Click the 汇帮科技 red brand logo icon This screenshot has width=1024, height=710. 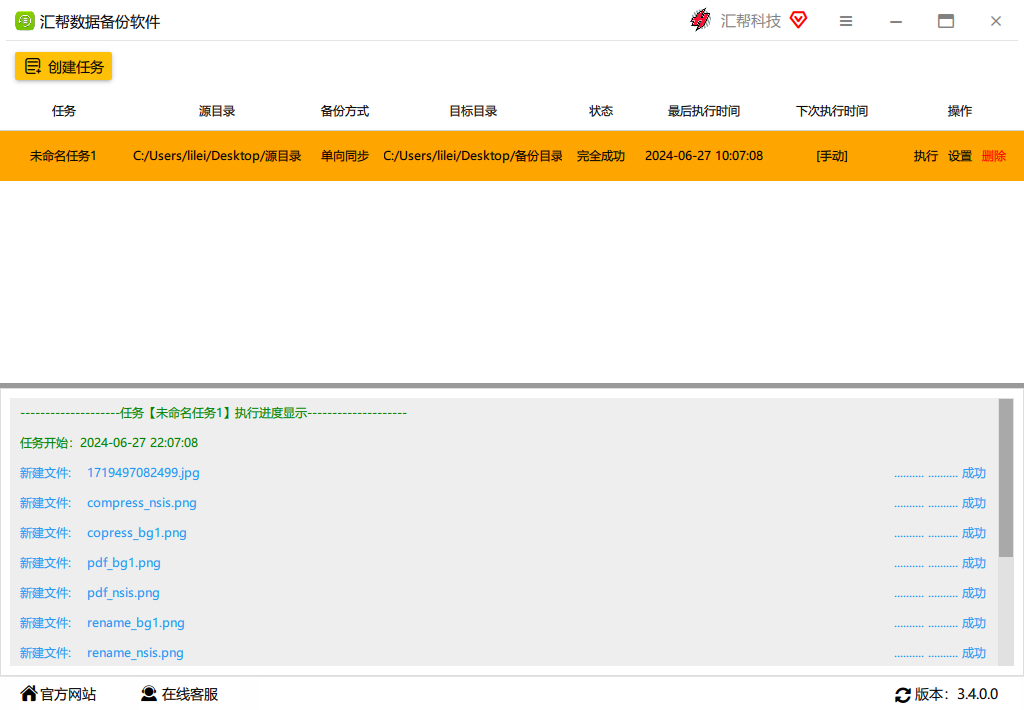tap(701, 21)
